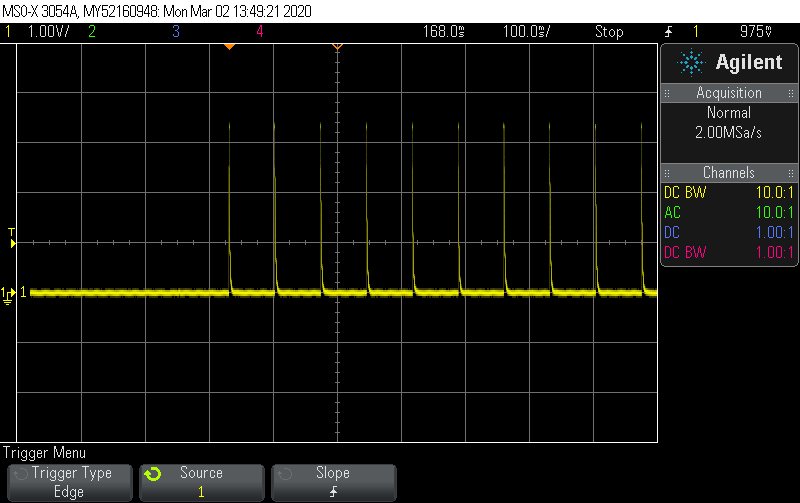The width and height of the screenshot is (800, 503).
Task: Click the magenta DC BW channel 4 row
Action: coord(729,253)
